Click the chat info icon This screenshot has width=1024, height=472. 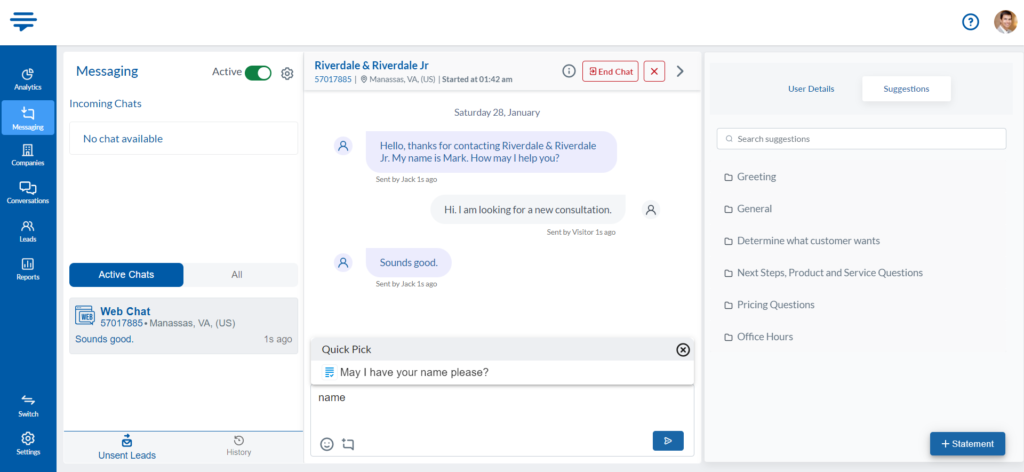pyautogui.click(x=569, y=71)
